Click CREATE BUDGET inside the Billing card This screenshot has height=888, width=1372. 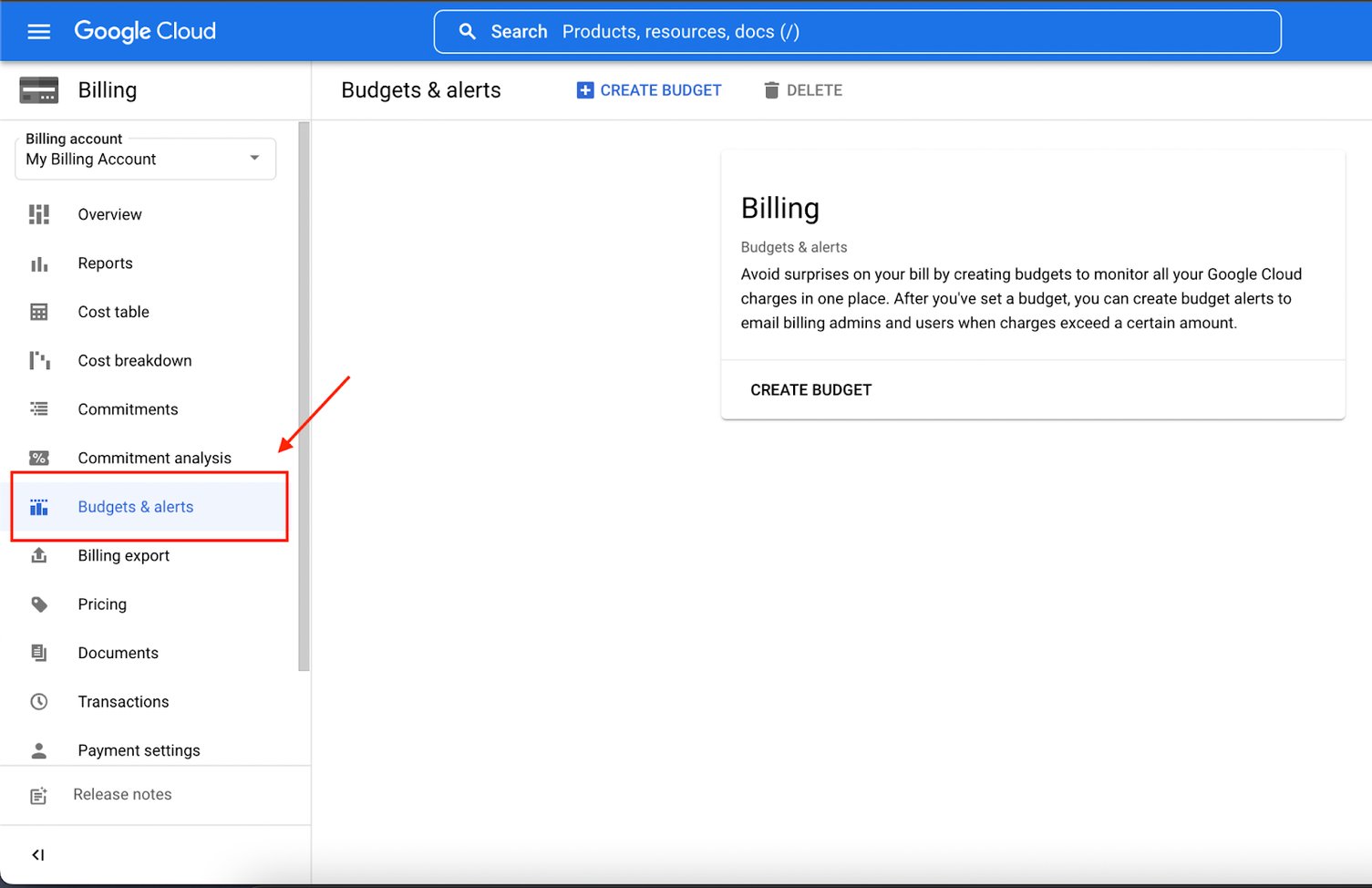pyautogui.click(x=810, y=389)
